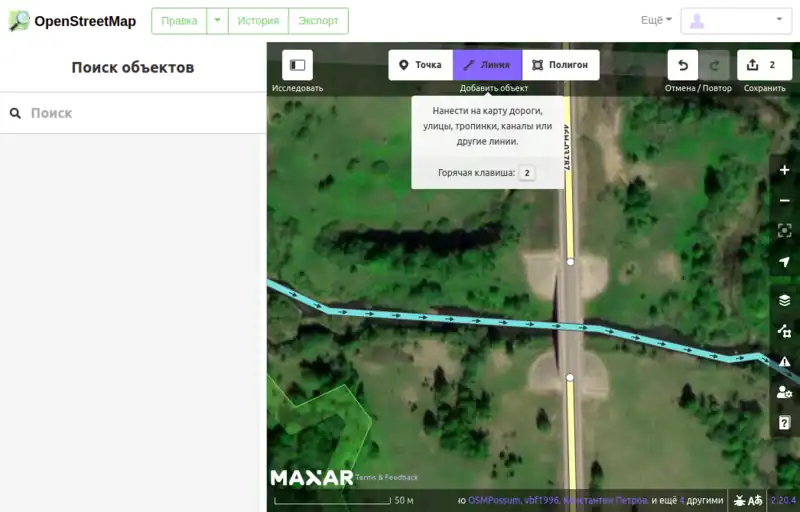Viewport: 800px width, 512px height.
Task: Open the map data panel
Action: coord(784,331)
